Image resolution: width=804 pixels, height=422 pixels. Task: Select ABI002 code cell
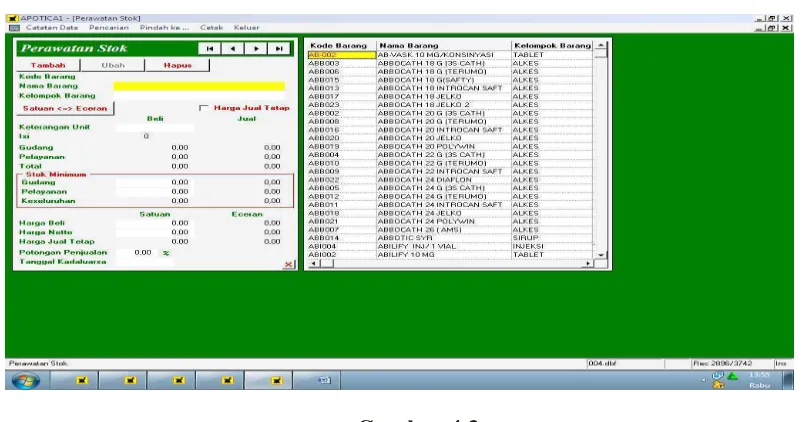click(341, 254)
